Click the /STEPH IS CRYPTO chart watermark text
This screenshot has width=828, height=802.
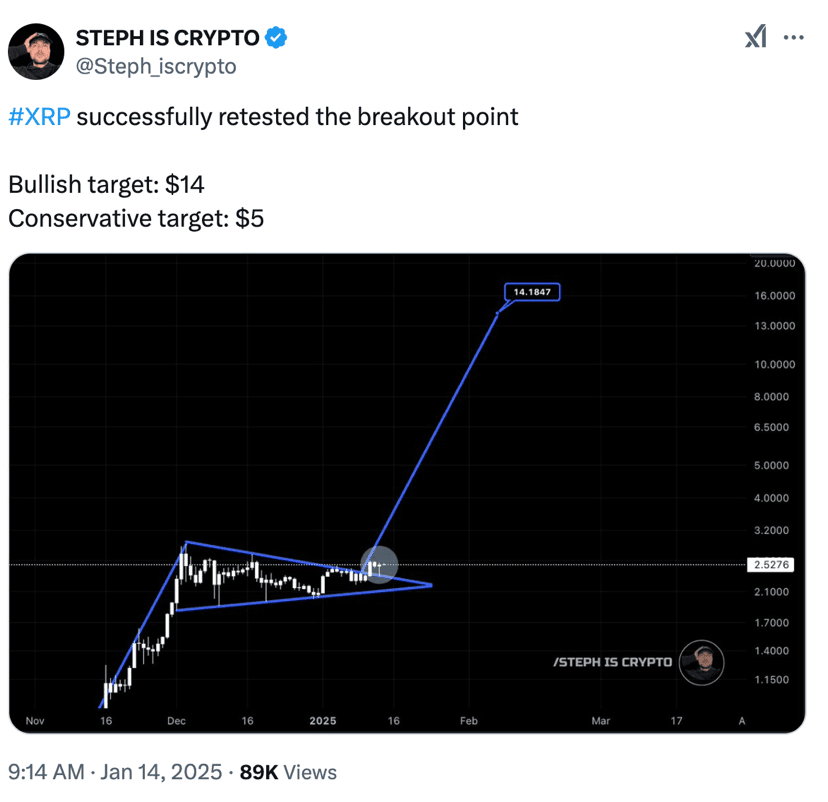(x=612, y=662)
